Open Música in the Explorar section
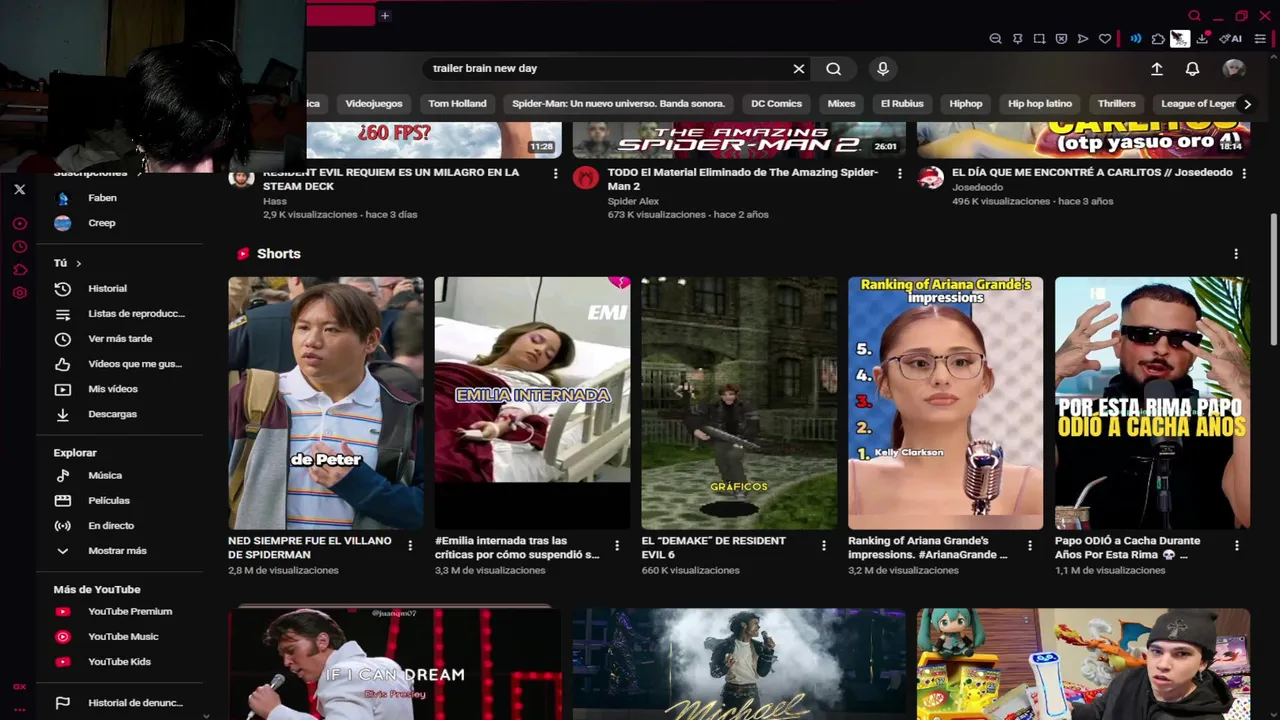Viewport: 1280px width, 720px height. click(x=105, y=476)
